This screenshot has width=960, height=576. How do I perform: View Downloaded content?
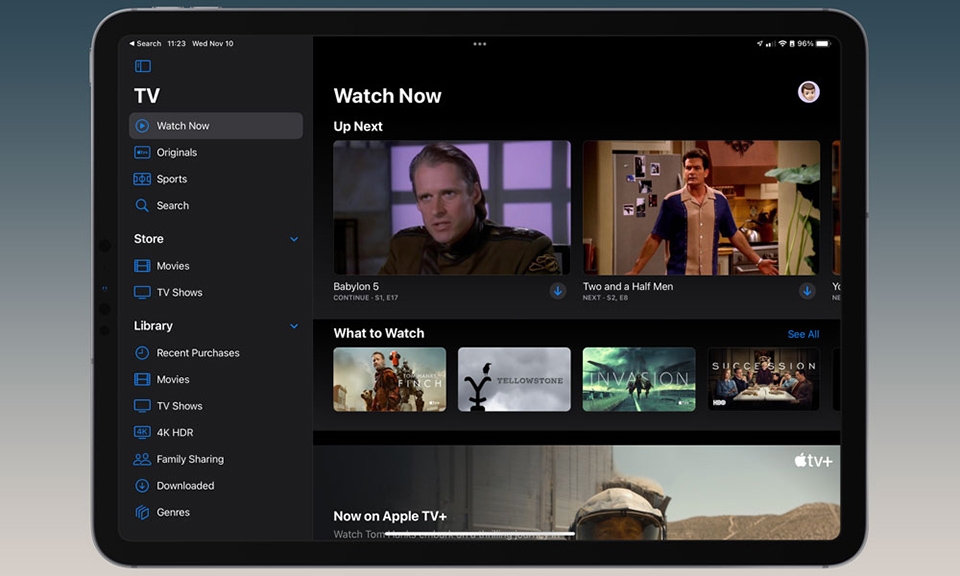[x=216, y=485]
